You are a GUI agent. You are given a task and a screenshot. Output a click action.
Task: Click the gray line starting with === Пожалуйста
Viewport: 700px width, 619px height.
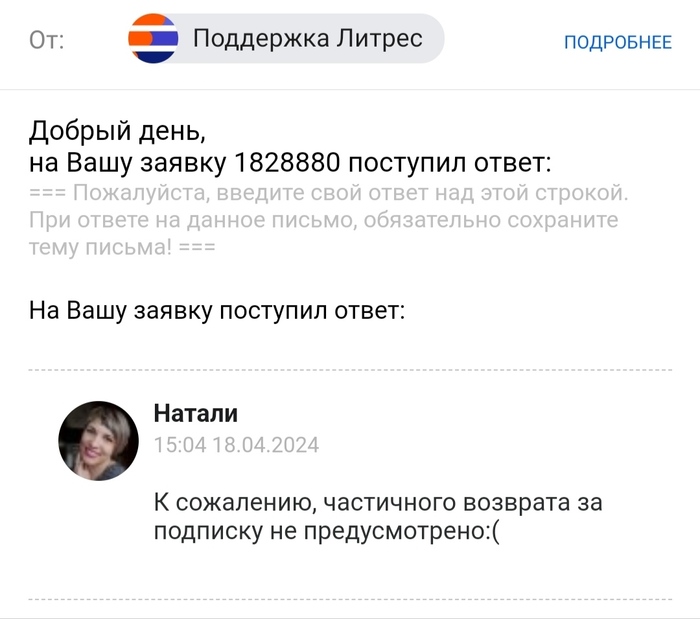click(328, 192)
